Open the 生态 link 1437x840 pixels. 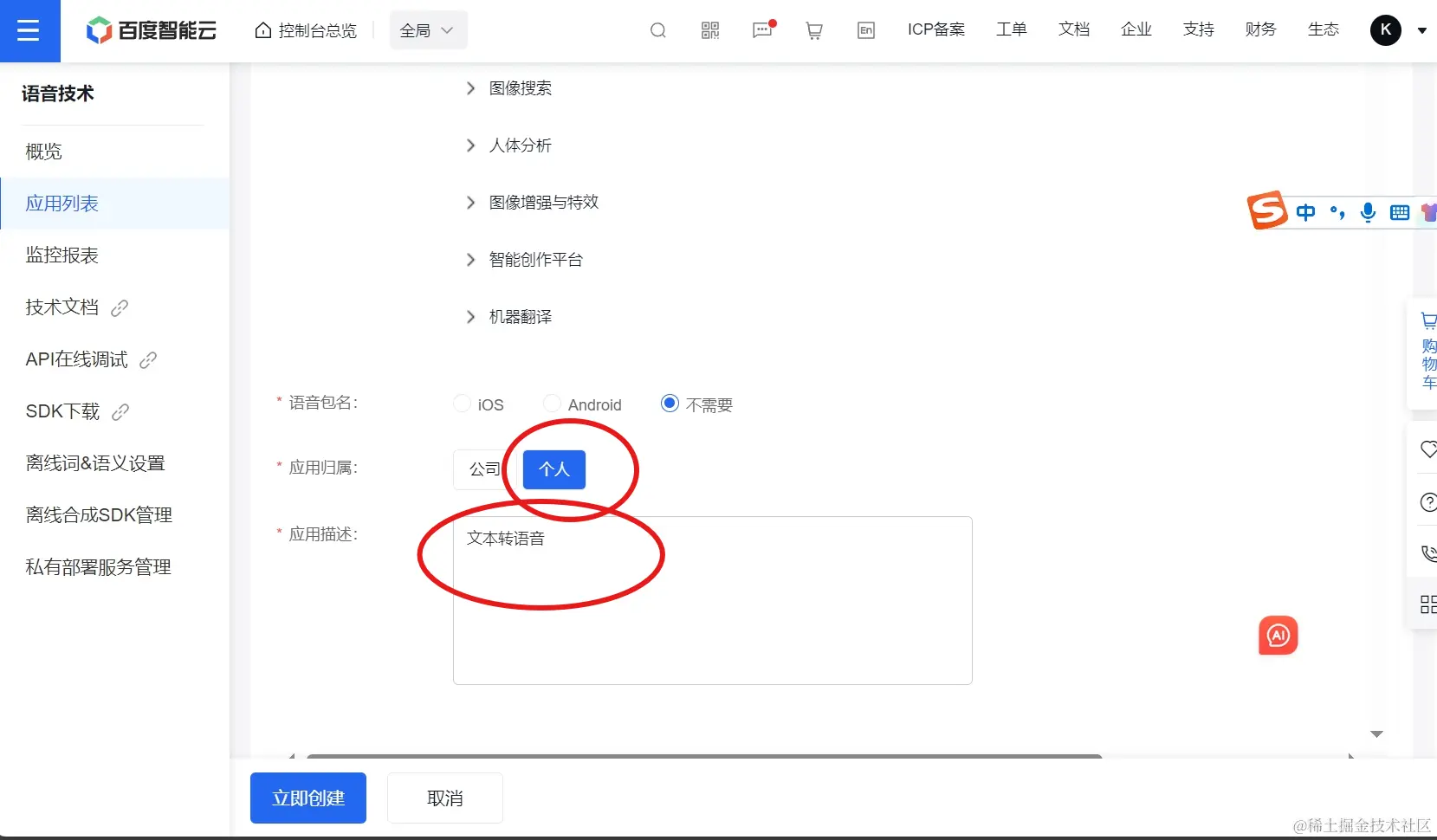(1324, 29)
